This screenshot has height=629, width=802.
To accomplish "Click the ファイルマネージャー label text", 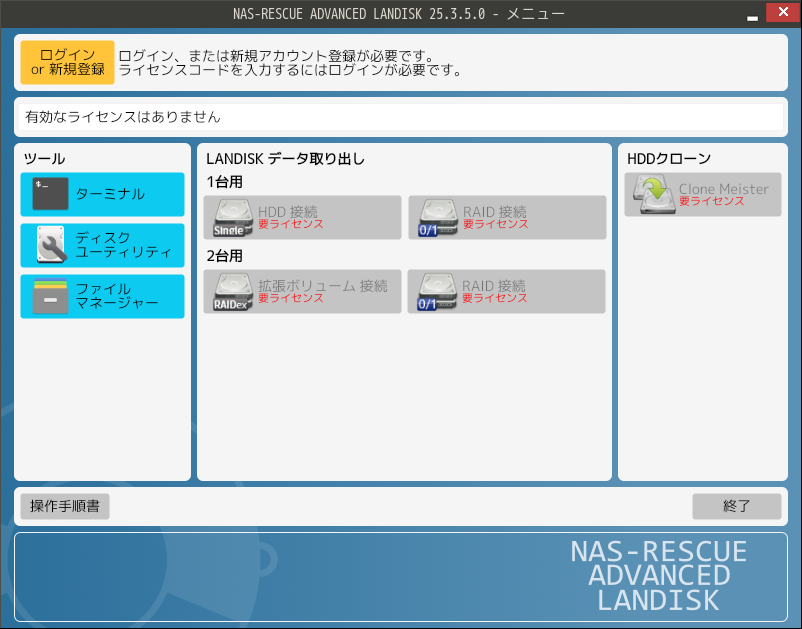I will pos(117,296).
